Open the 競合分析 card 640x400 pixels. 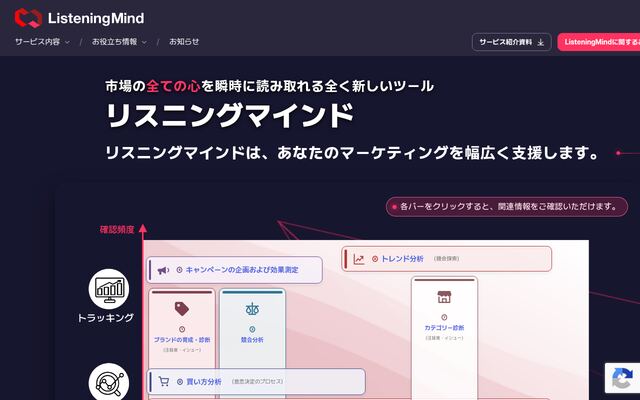click(x=252, y=327)
